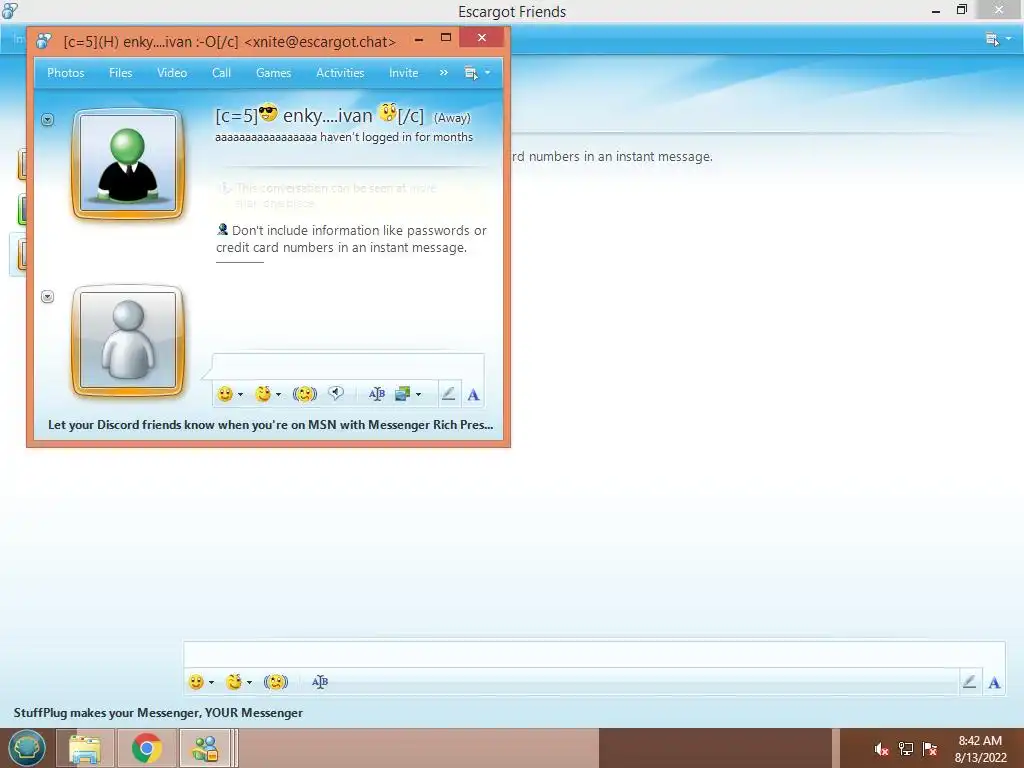Viewport: 1024px width, 768px height.
Task: Click the network tray icon
Action: pos(906,749)
